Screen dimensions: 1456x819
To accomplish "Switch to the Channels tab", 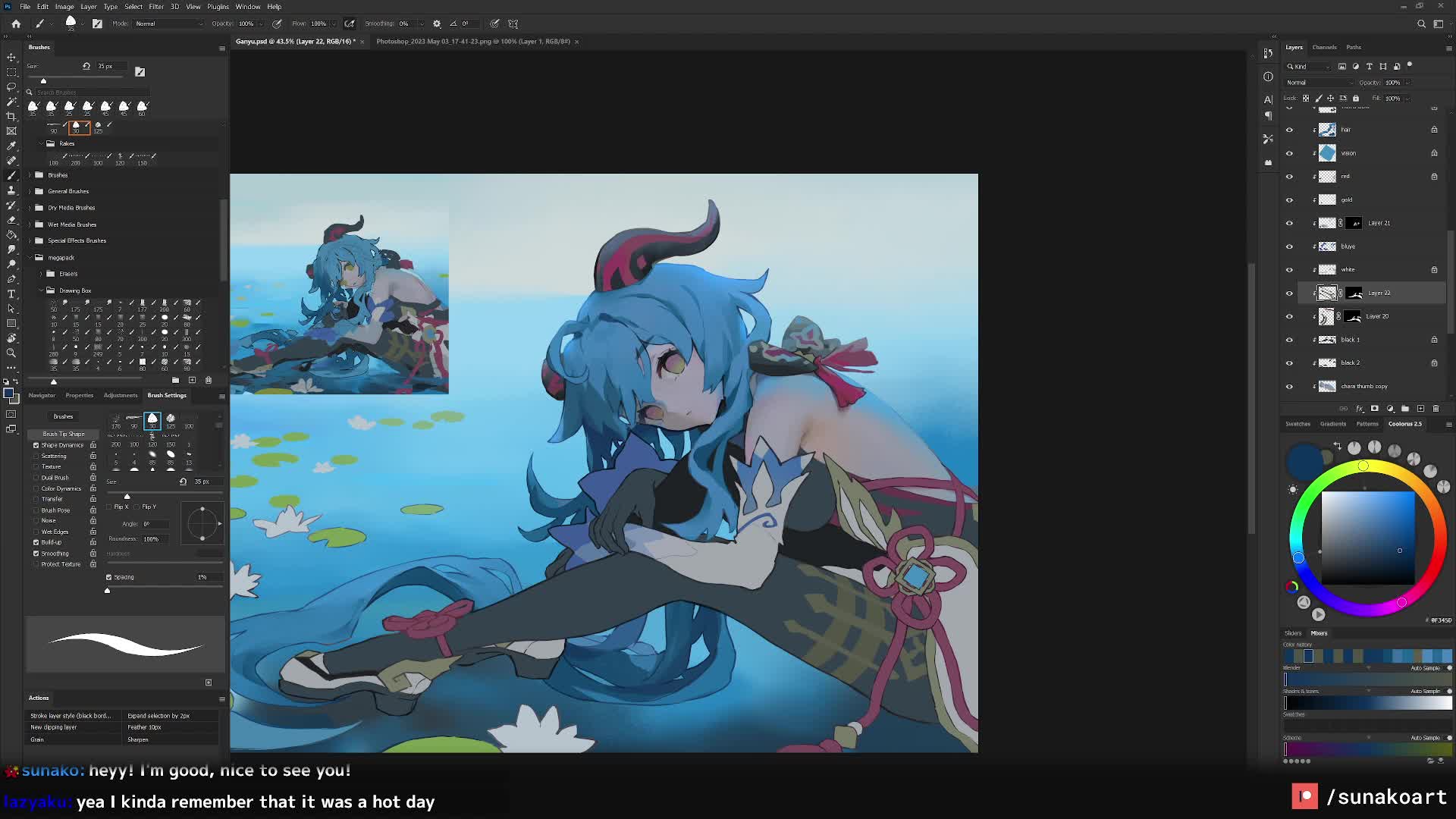I will 1324,47.
